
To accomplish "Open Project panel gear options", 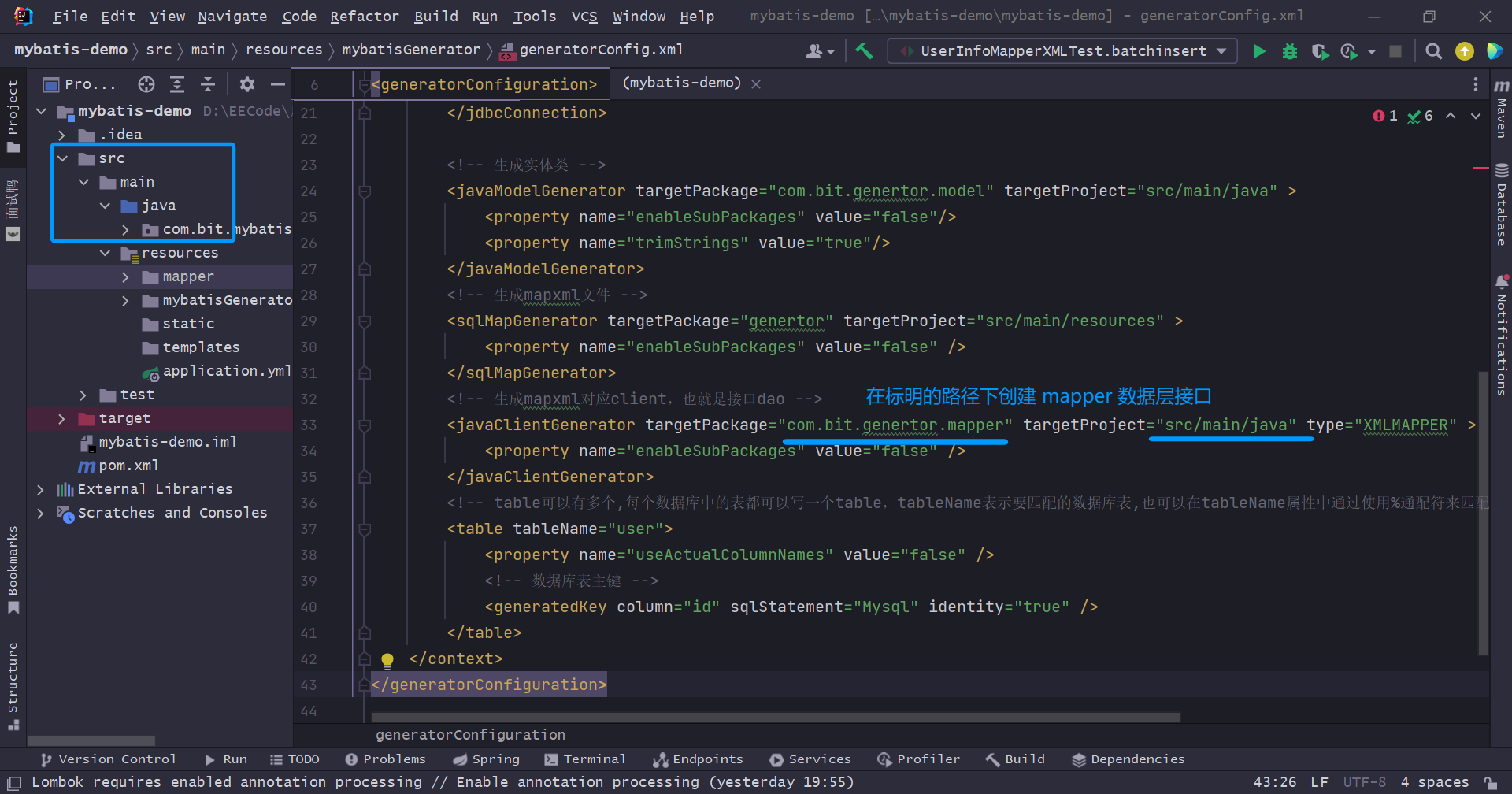I will [x=247, y=84].
